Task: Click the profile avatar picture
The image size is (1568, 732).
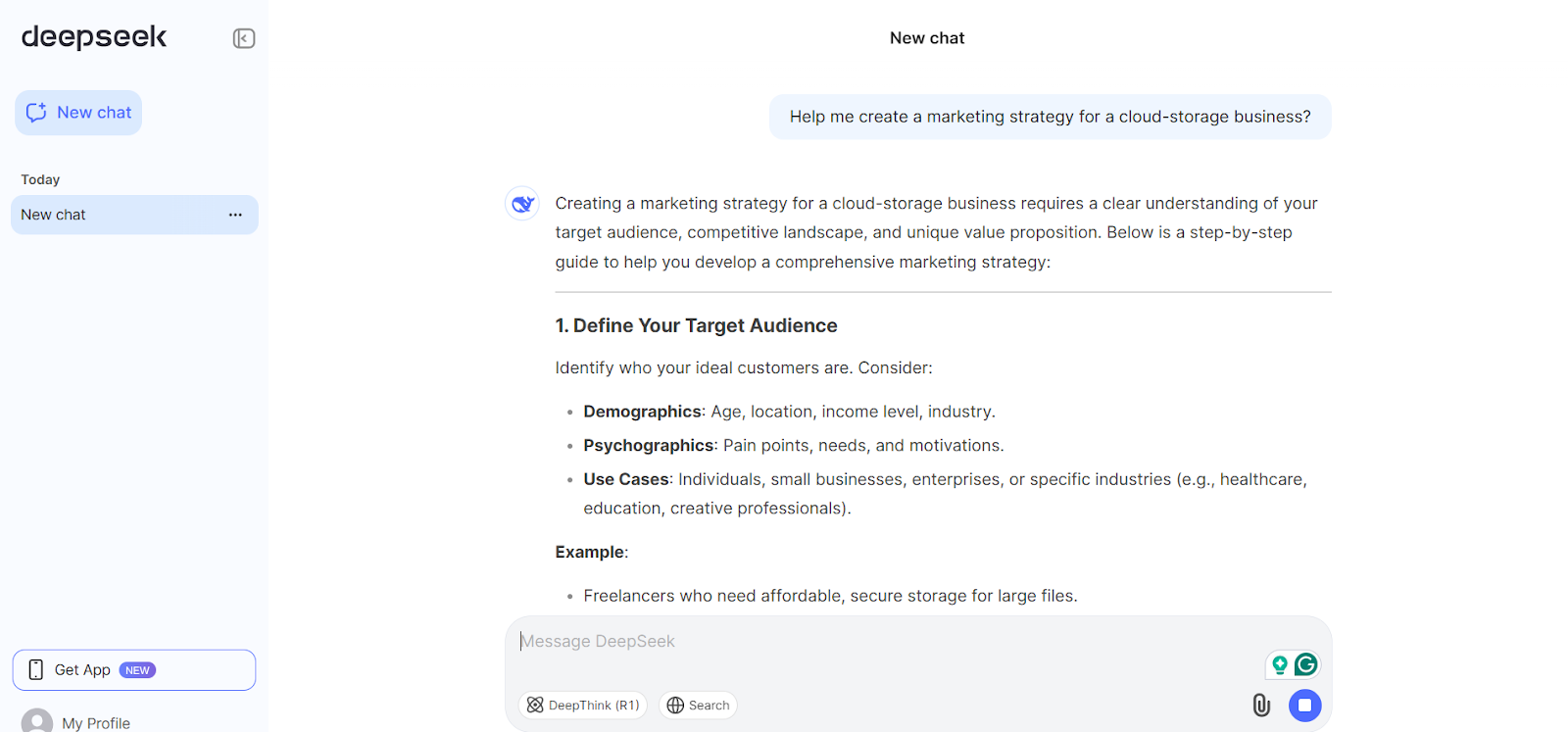Action: click(37, 722)
